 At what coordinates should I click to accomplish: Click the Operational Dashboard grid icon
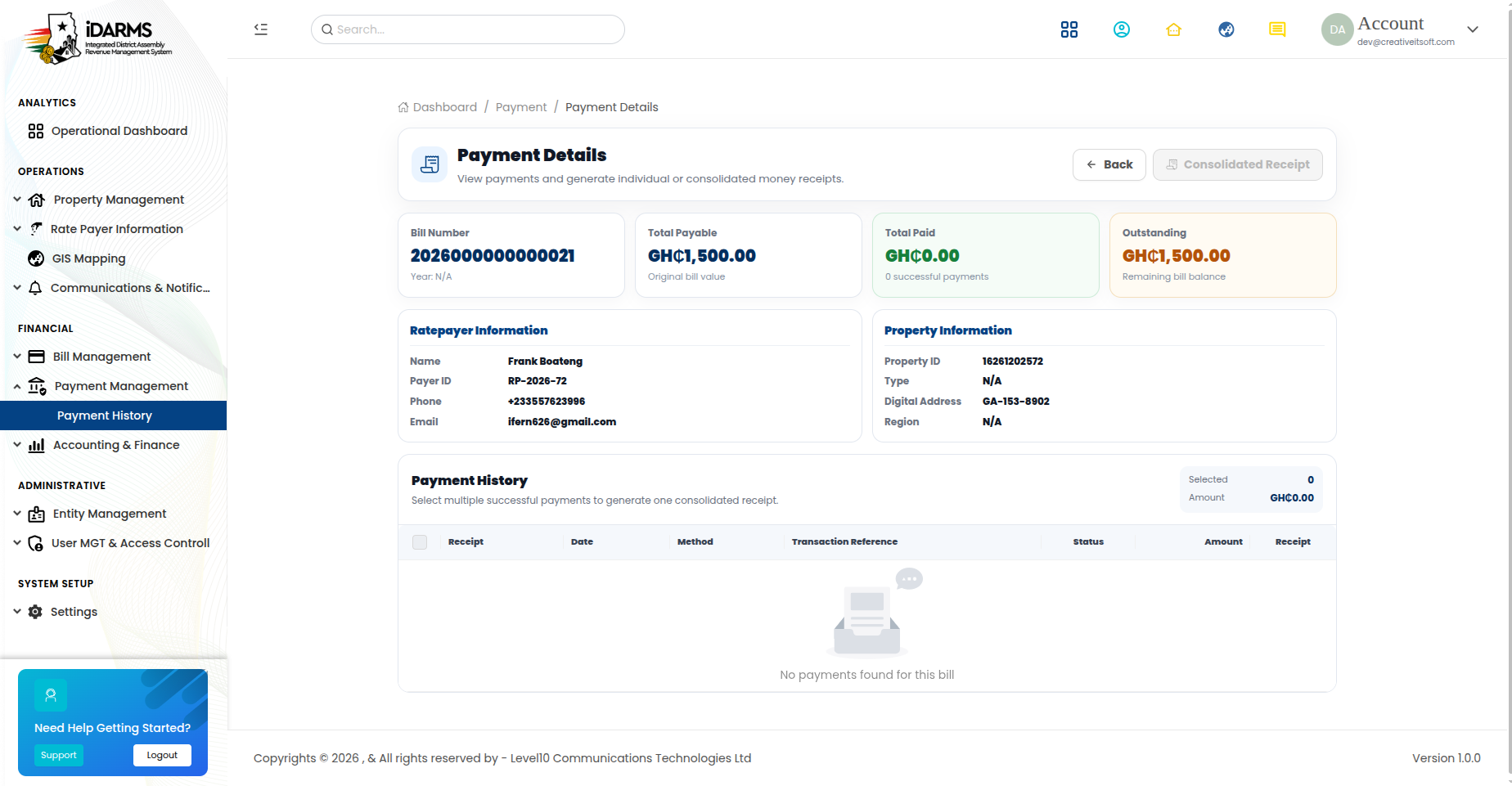click(36, 131)
